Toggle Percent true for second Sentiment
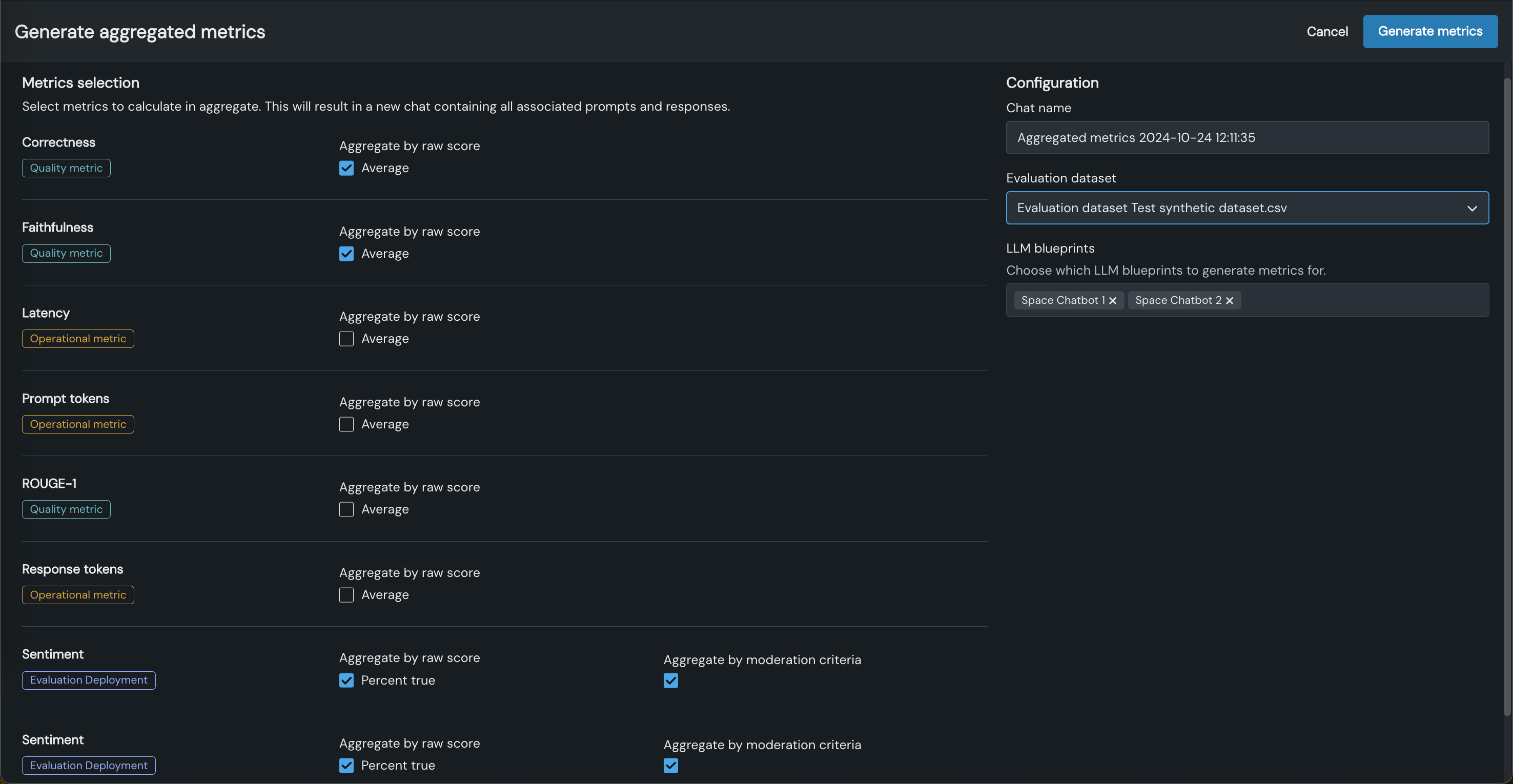The height and width of the screenshot is (784, 1513). tap(346, 766)
